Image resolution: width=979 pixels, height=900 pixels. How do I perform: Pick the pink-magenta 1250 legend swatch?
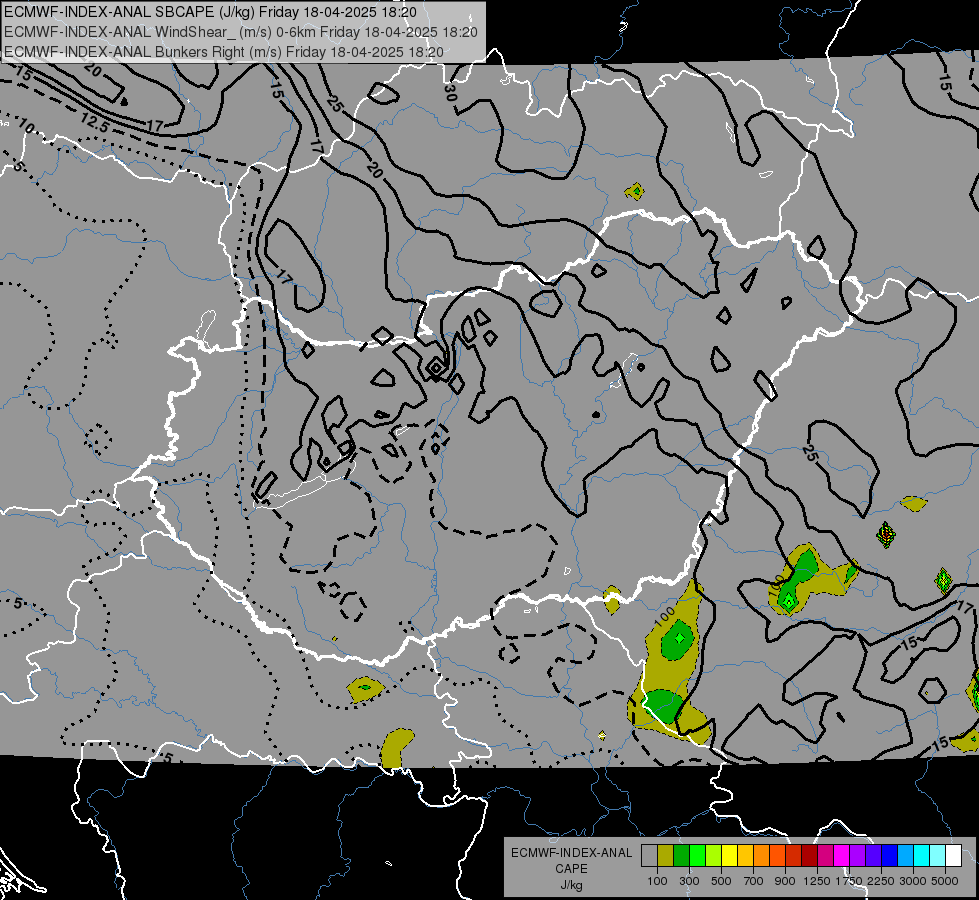click(x=825, y=856)
